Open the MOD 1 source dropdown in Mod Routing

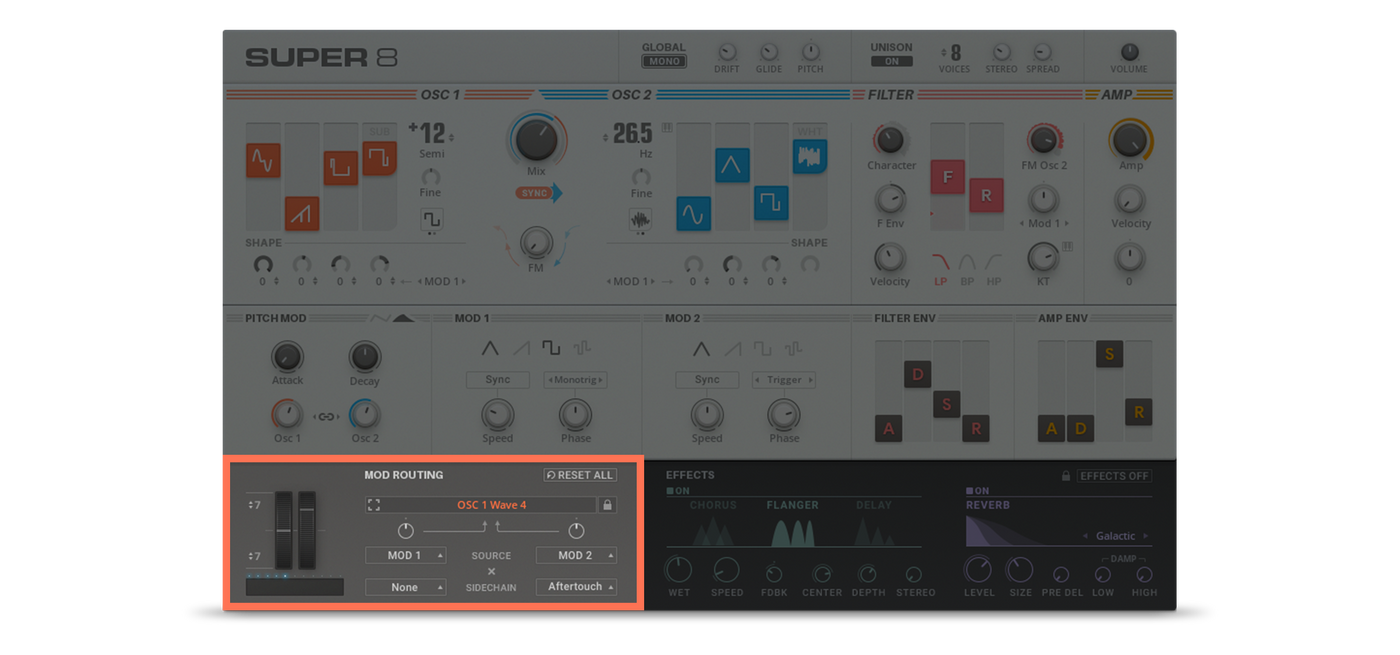[x=405, y=555]
